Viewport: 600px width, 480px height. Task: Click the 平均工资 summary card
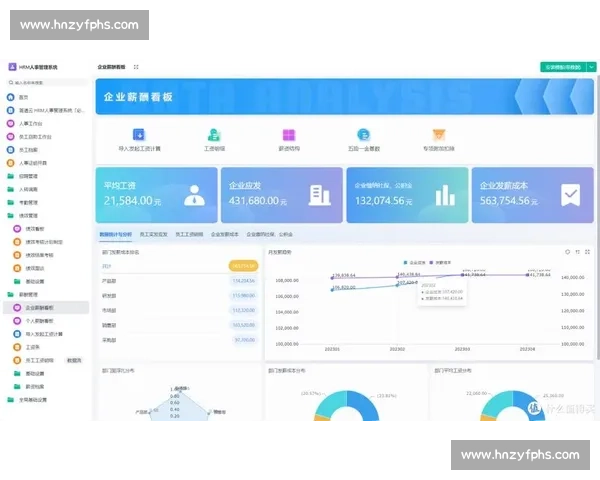click(156, 193)
